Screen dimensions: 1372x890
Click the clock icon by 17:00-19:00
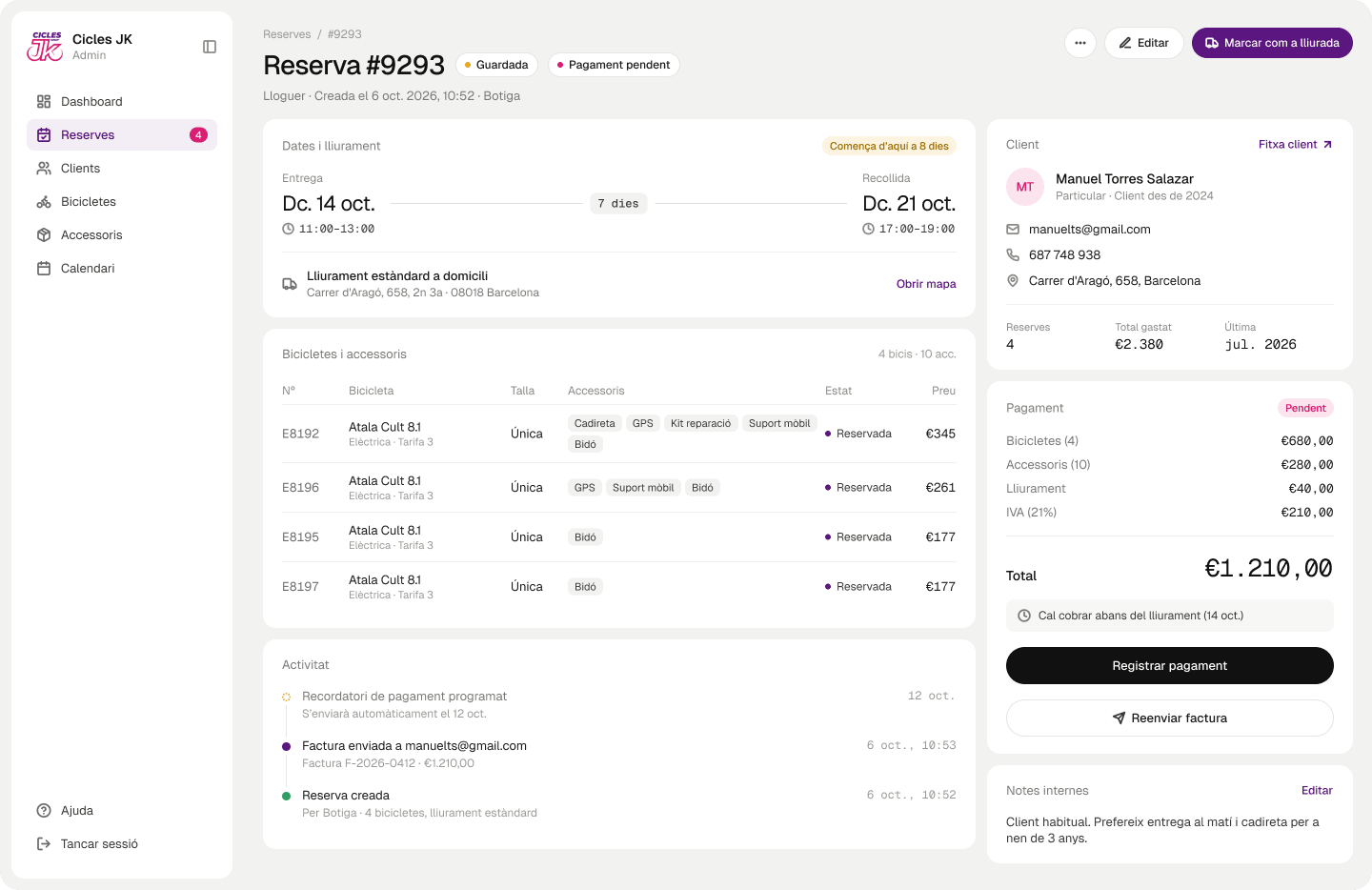tap(868, 229)
